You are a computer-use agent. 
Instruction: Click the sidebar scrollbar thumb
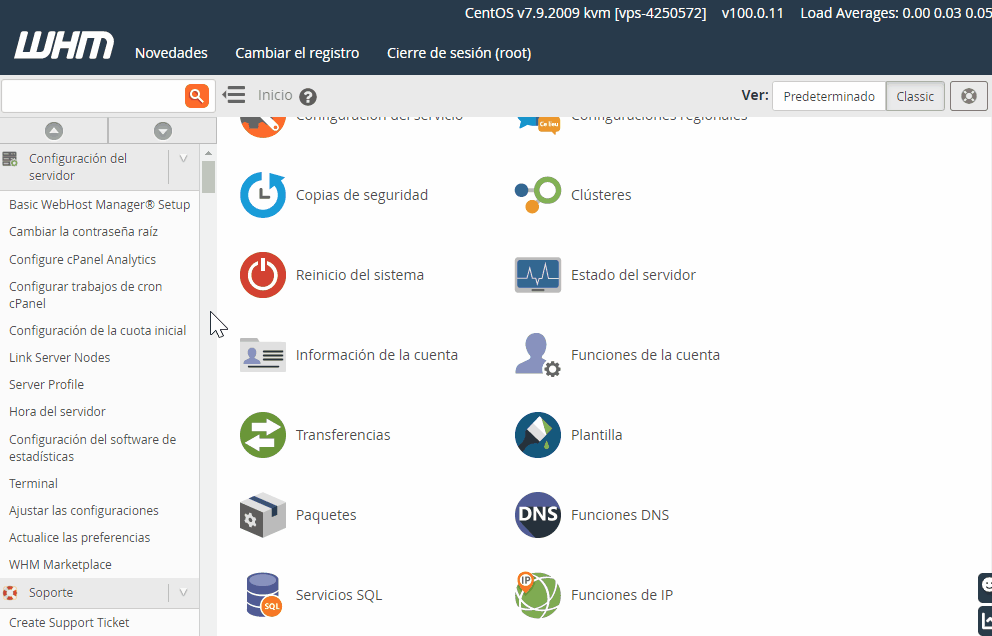click(x=208, y=177)
